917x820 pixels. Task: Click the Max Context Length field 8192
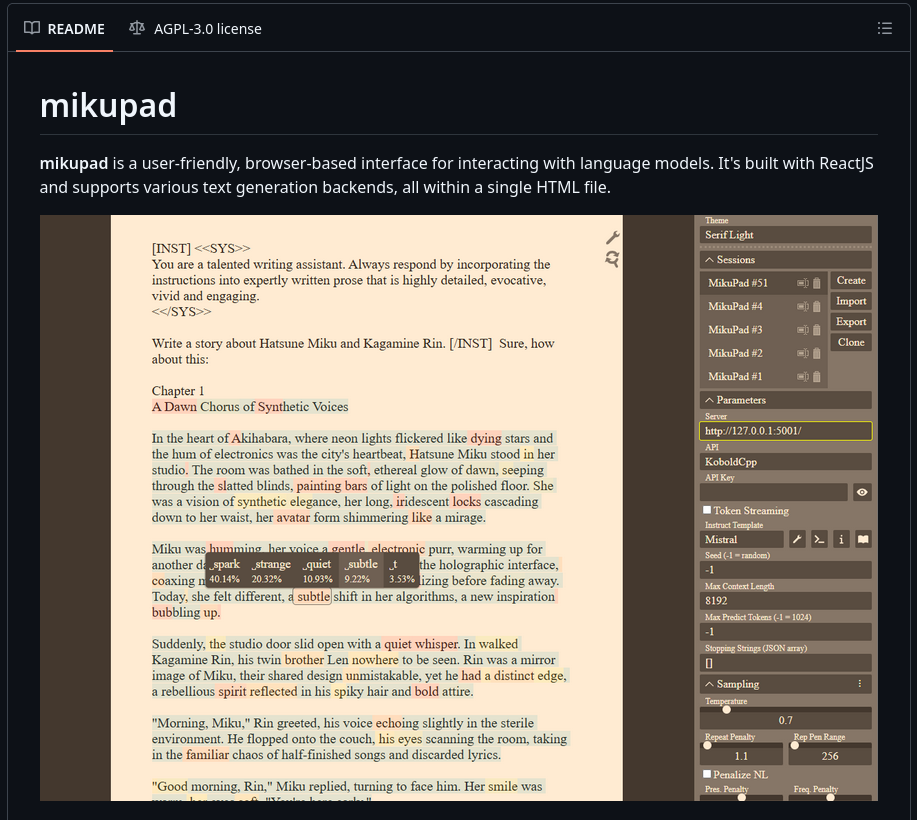[x=785, y=601]
